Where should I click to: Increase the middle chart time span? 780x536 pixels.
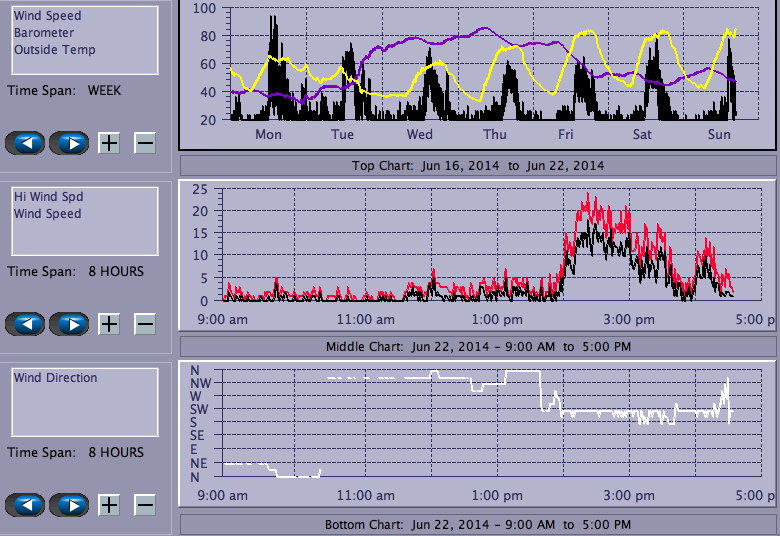tap(109, 324)
